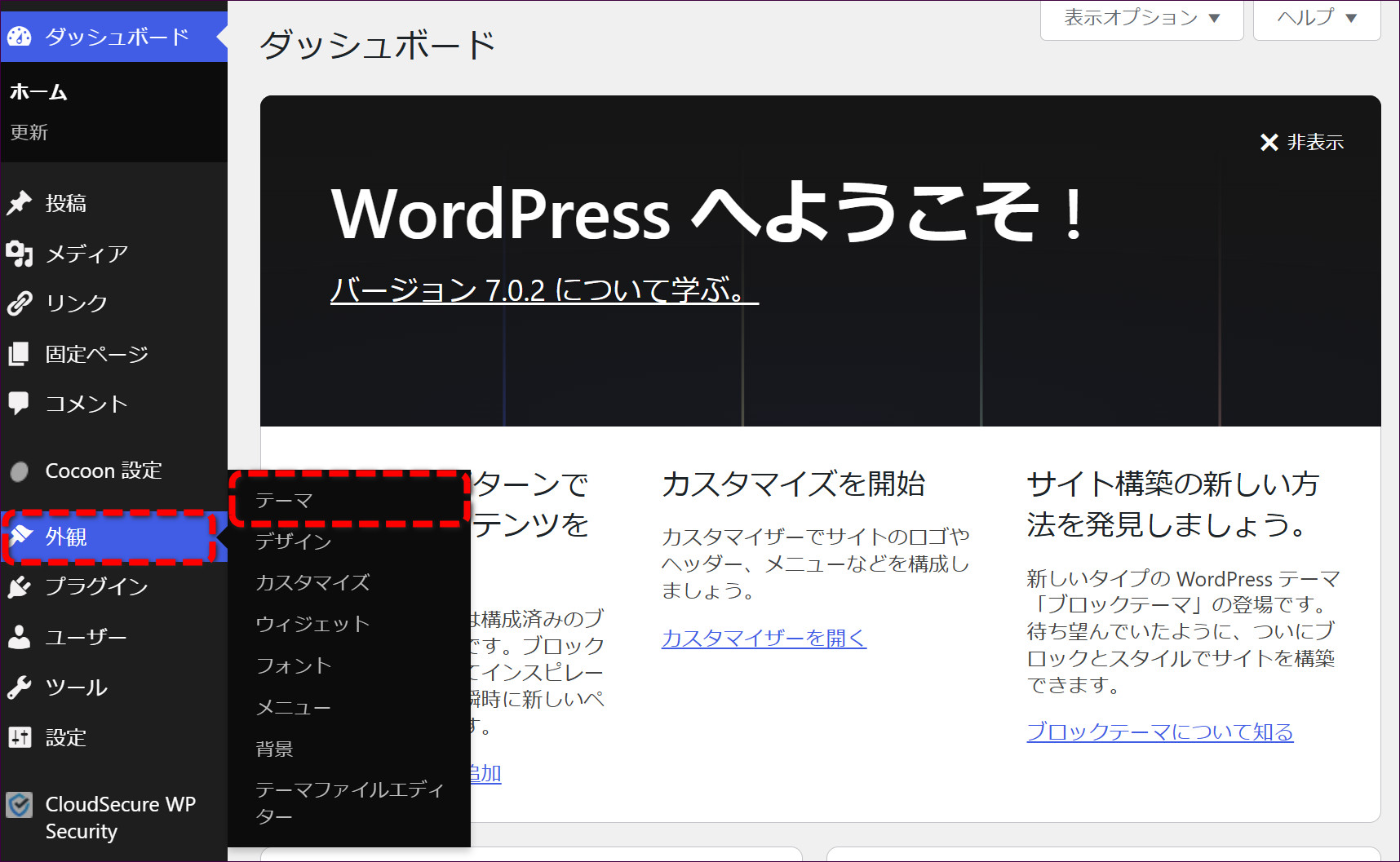
Task: Click the paintbrush icon beside 外観
Action: tap(20, 537)
